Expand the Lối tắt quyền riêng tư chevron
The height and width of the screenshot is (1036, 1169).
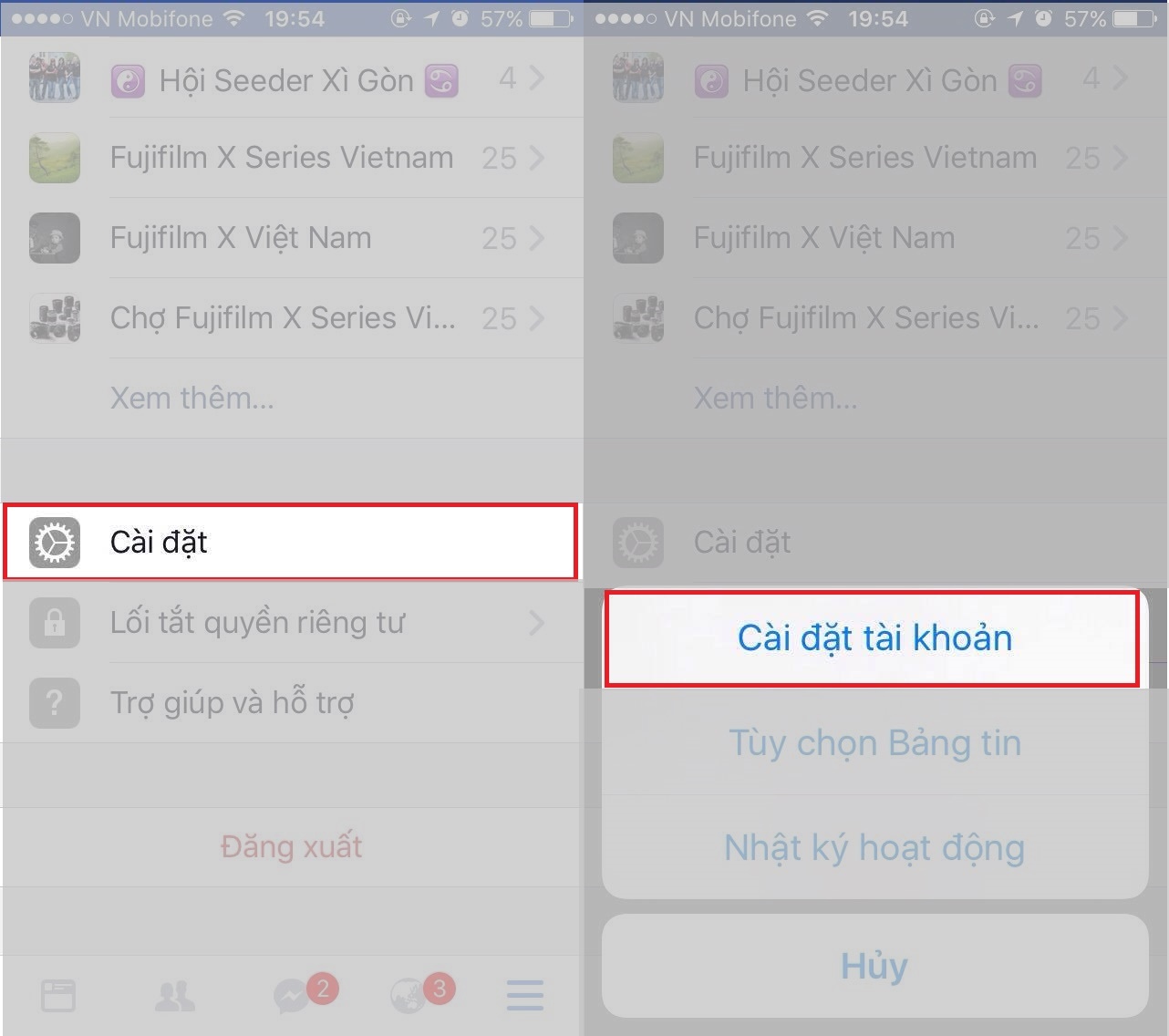tap(536, 623)
